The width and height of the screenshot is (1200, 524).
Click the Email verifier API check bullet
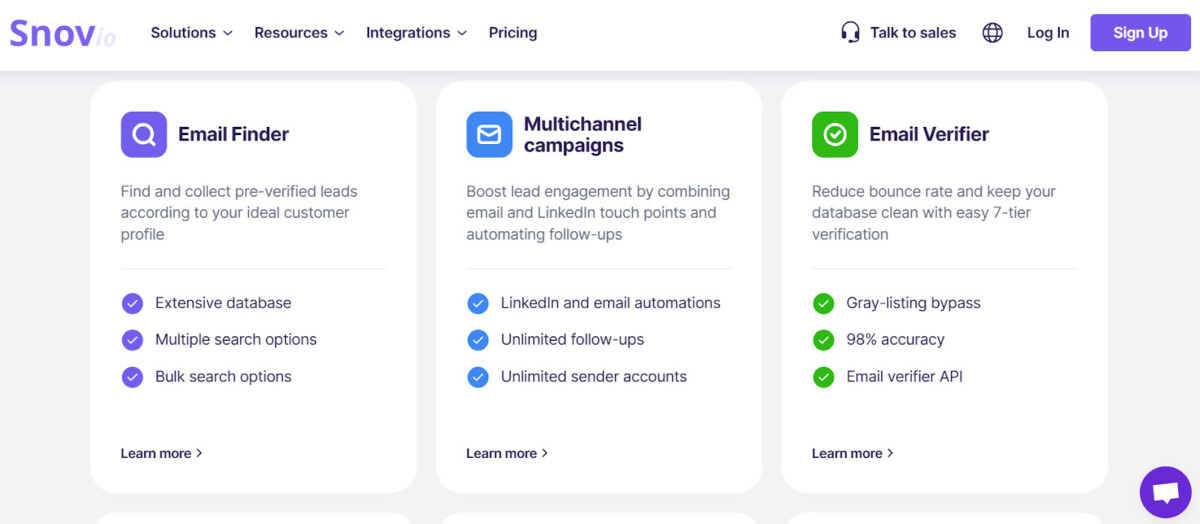[824, 377]
